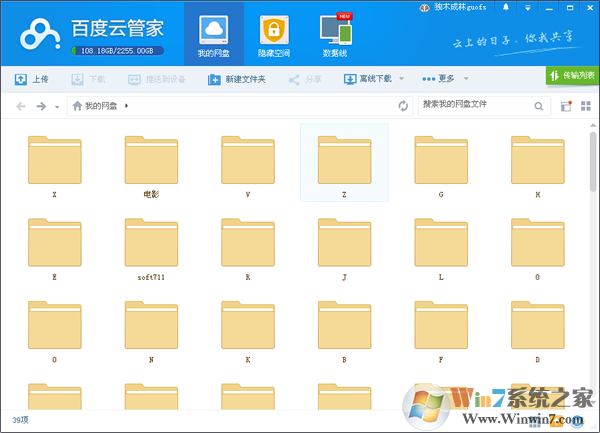The height and width of the screenshot is (433, 600).
Task: Click the vertical scrollbar thumb
Action: coord(593,161)
